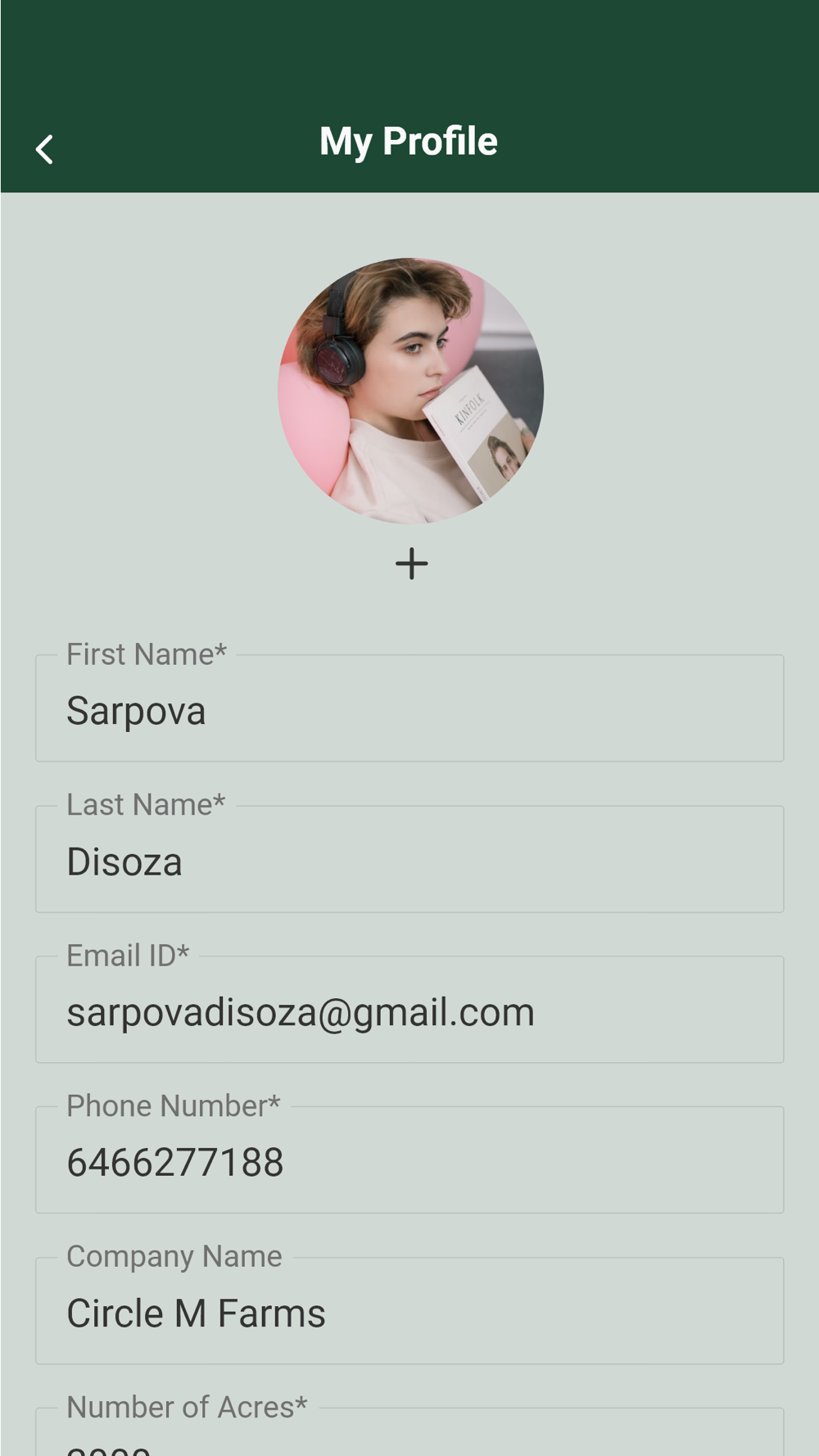
Task: Focus the First Name input field
Action: [x=409, y=708]
